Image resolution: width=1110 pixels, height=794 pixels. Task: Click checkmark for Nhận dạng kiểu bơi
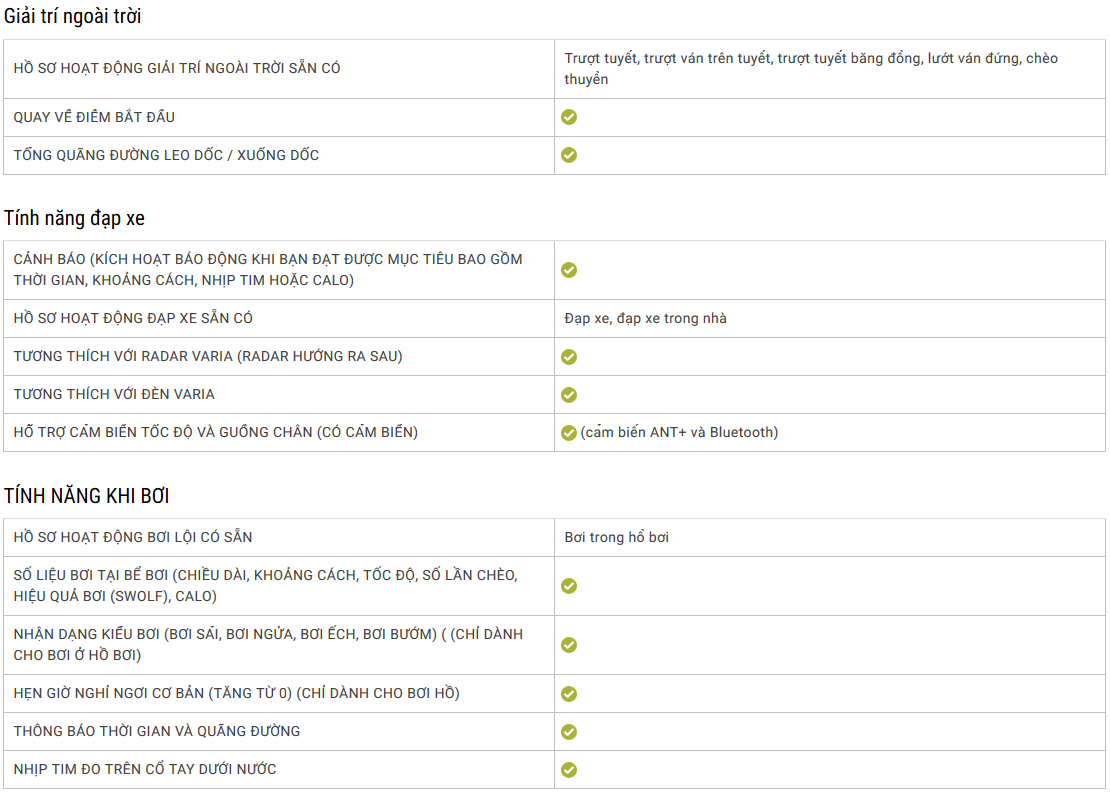coord(568,645)
